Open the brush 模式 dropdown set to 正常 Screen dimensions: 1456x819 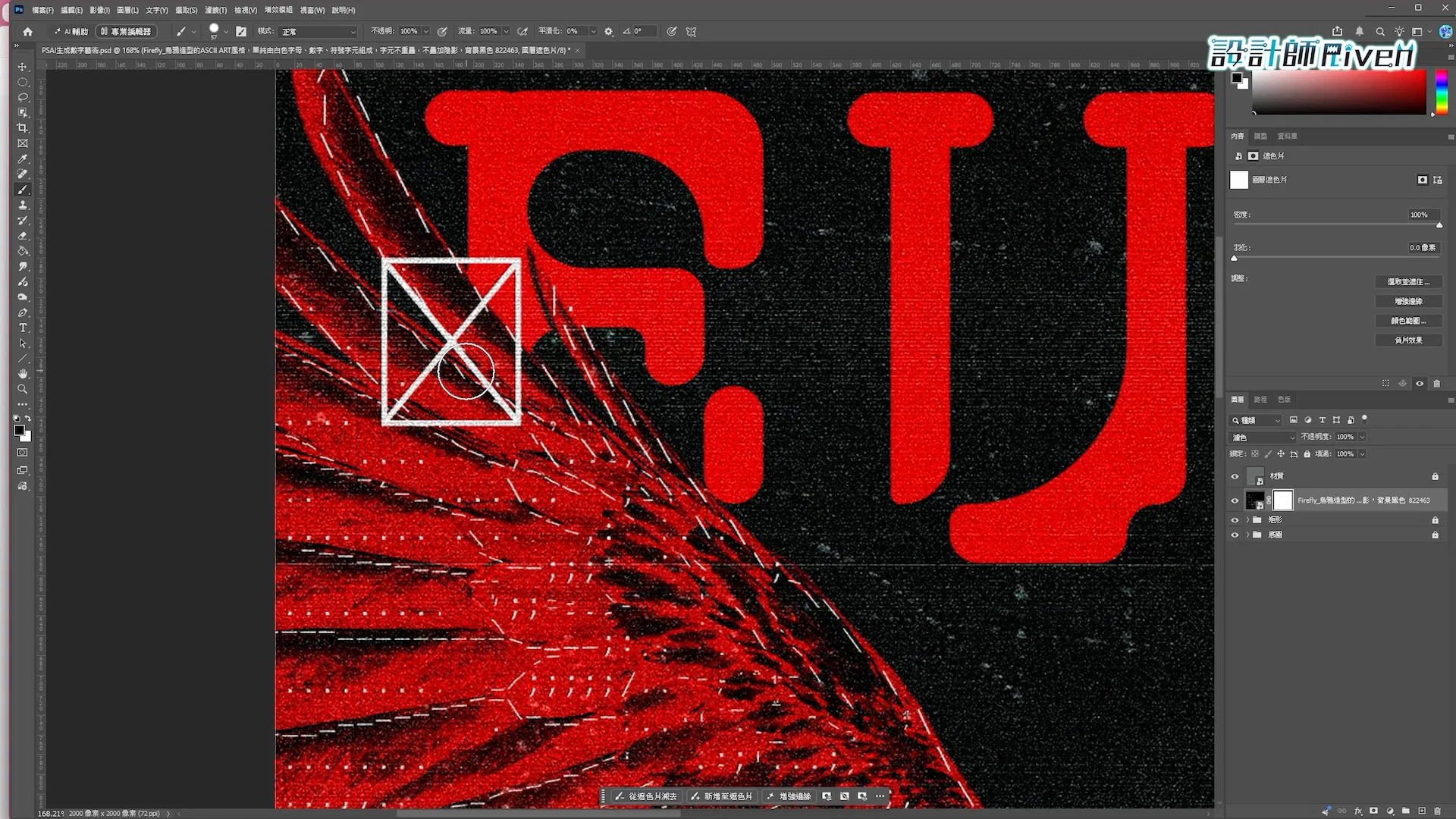click(318, 32)
